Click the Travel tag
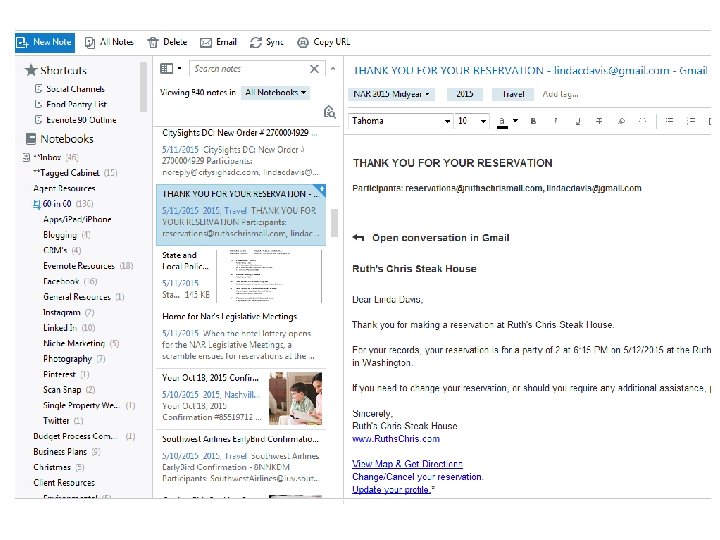 513,94
